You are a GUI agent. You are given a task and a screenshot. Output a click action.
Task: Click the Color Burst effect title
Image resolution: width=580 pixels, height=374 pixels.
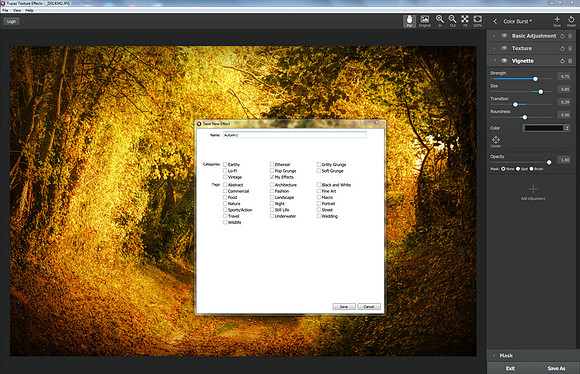517,21
